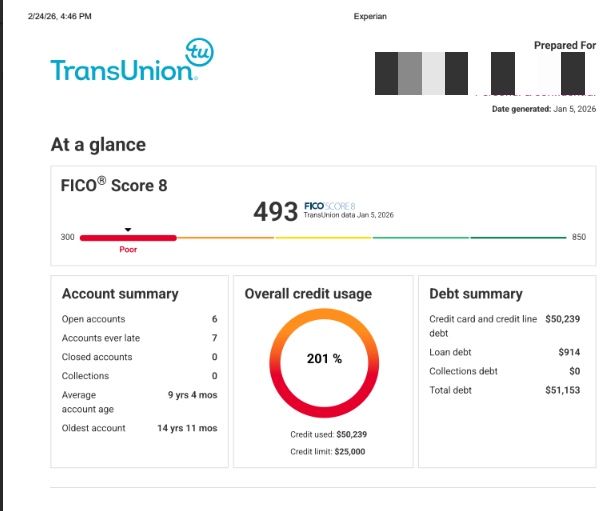The height and width of the screenshot is (511, 612).
Task: Click the 850 maximum score label
Action: click(x=579, y=237)
